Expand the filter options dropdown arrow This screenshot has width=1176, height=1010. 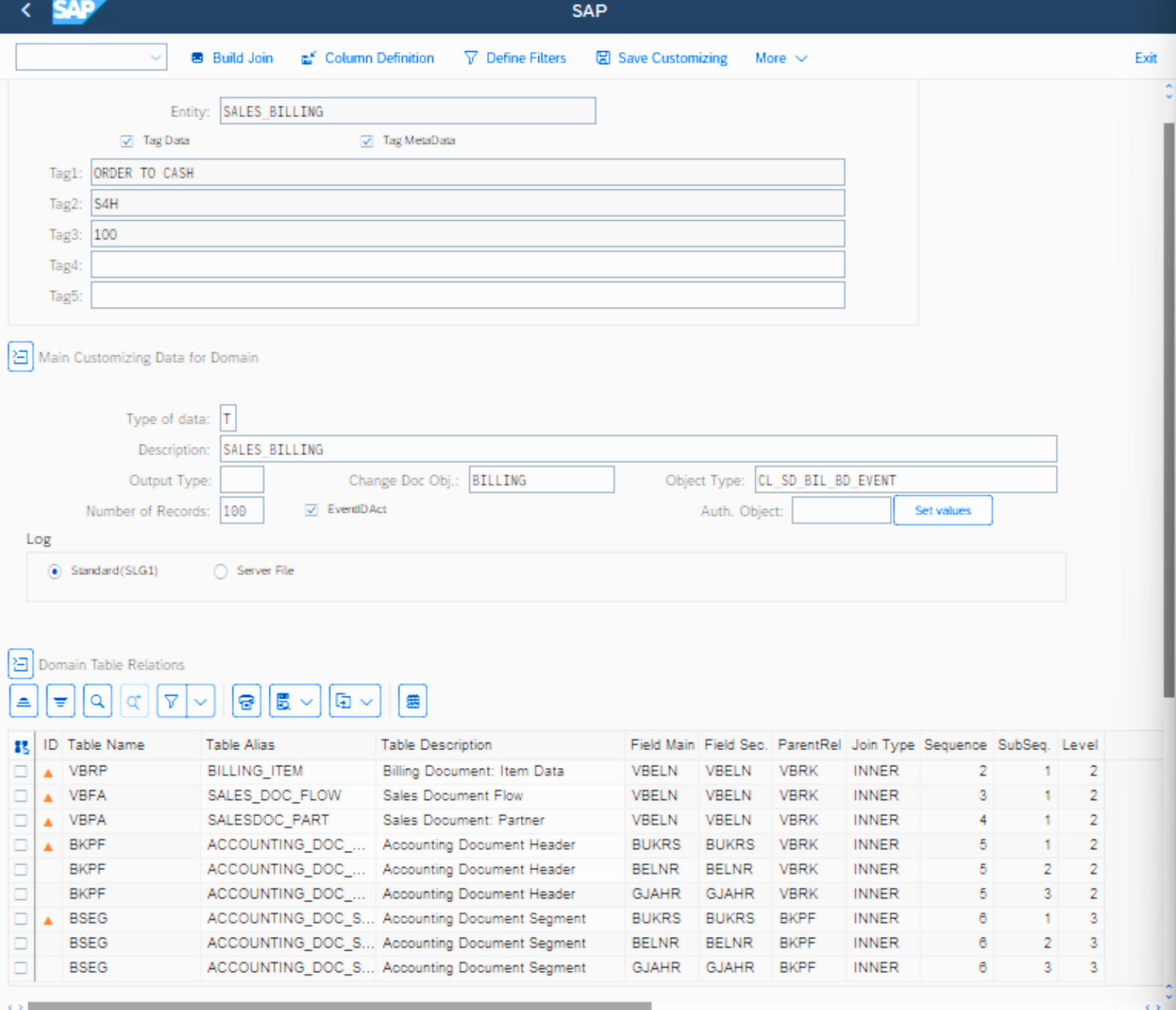[x=201, y=701]
